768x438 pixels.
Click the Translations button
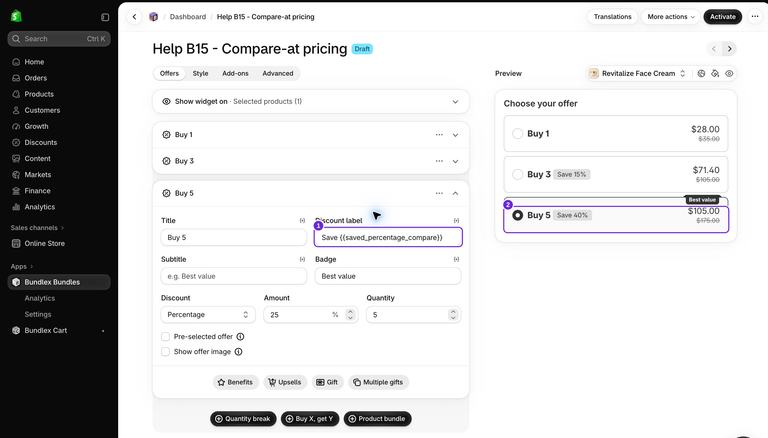pyautogui.click(x=612, y=17)
